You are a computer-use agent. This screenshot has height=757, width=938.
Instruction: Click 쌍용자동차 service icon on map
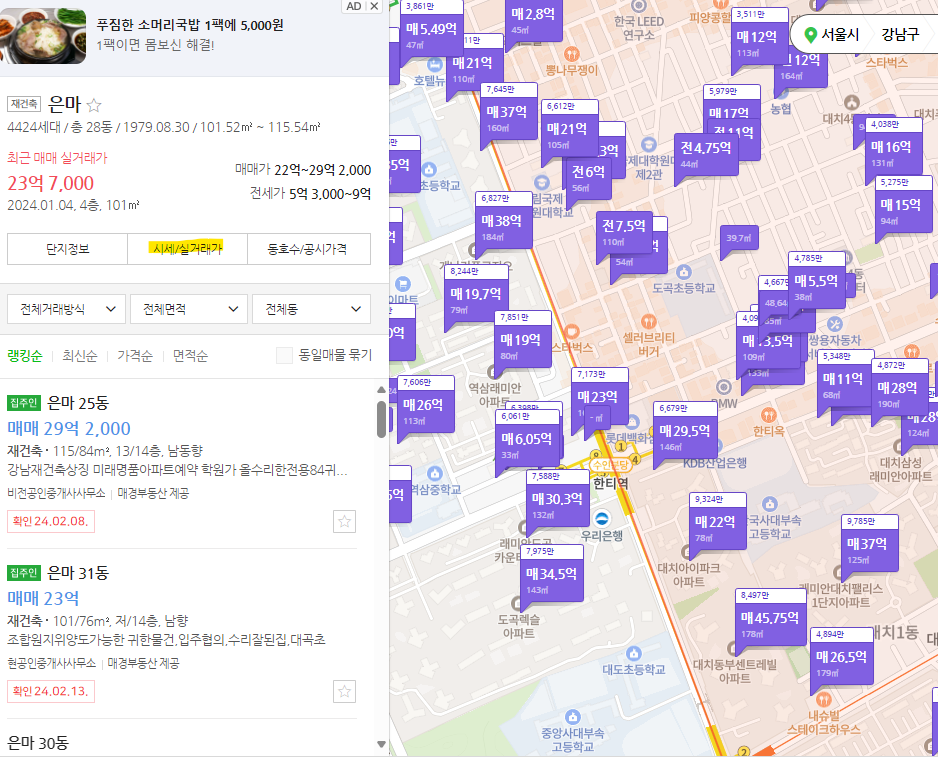pyautogui.click(x=835, y=324)
